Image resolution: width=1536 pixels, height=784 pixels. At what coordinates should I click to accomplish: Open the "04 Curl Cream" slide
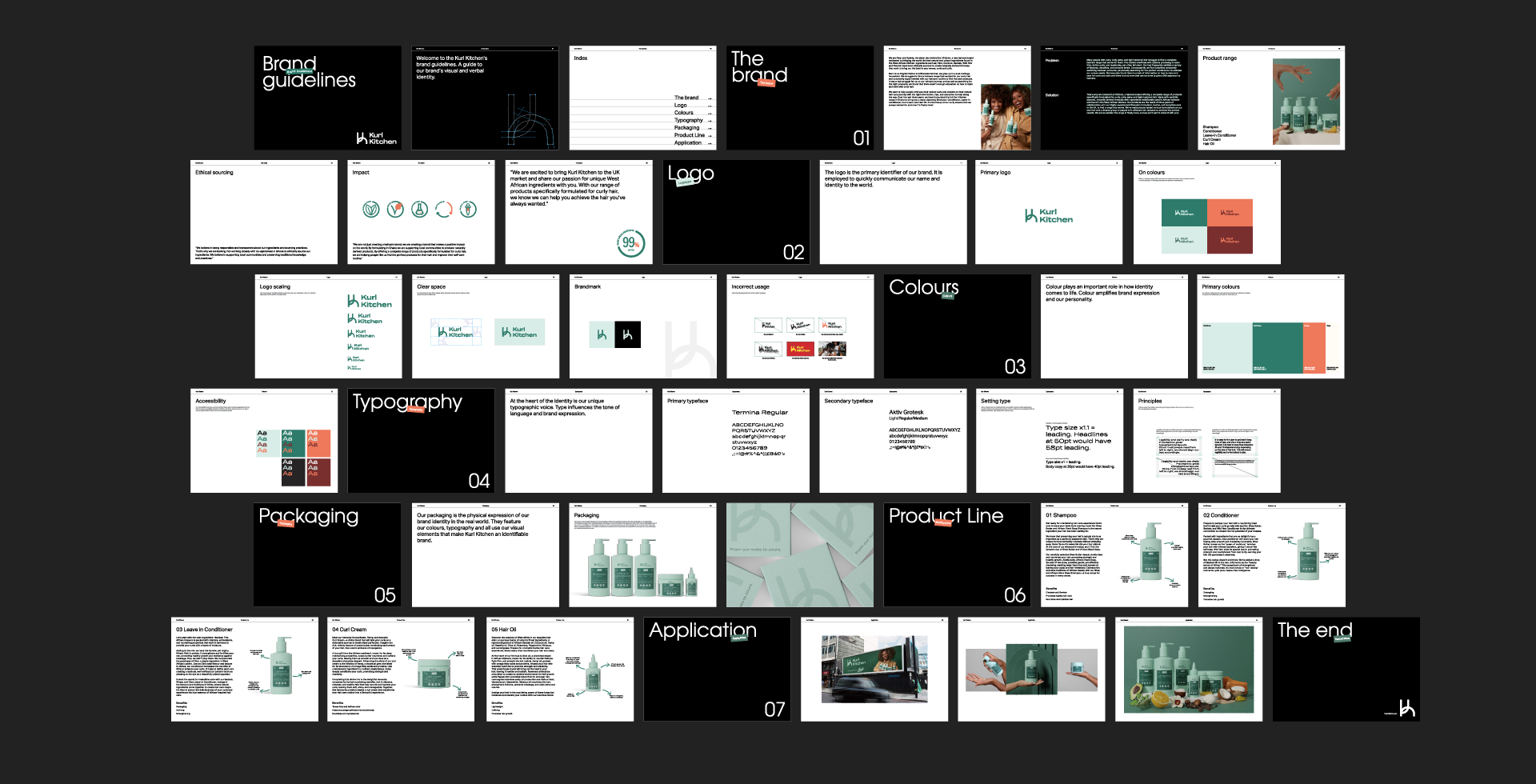[x=402, y=670]
